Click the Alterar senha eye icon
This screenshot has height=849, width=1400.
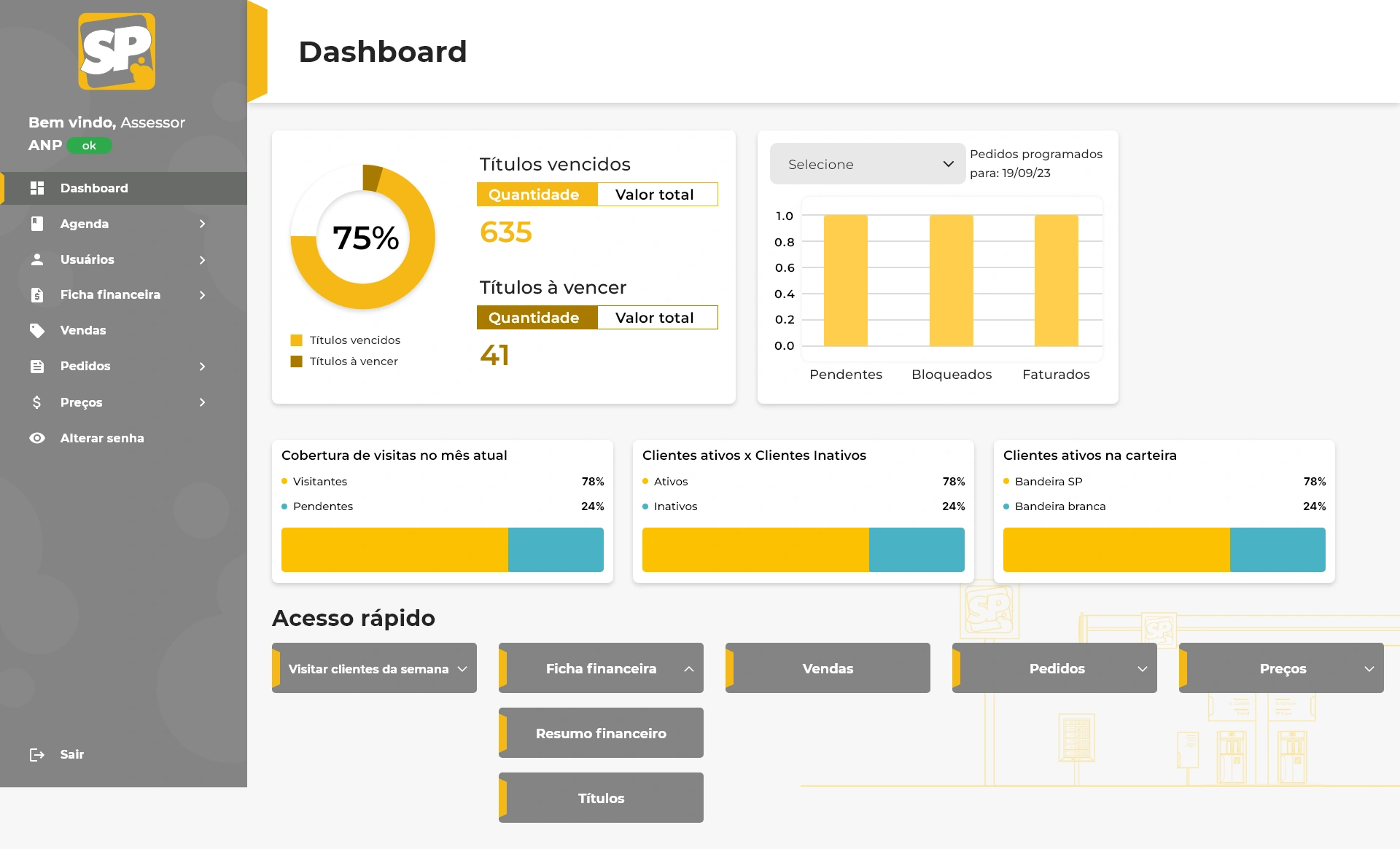(37, 438)
